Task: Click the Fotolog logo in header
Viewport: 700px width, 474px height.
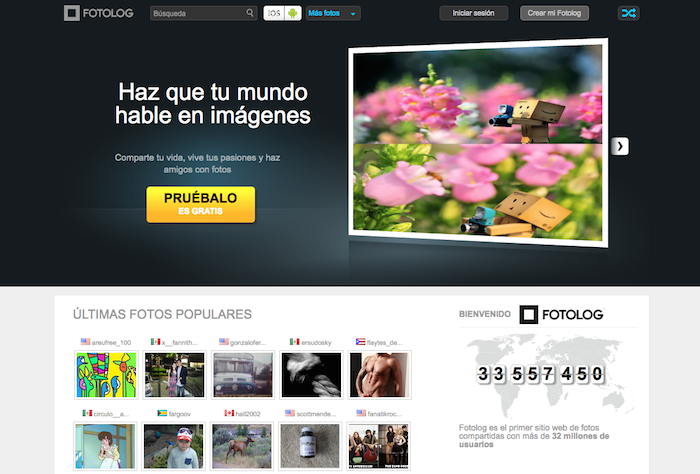Action: point(99,13)
